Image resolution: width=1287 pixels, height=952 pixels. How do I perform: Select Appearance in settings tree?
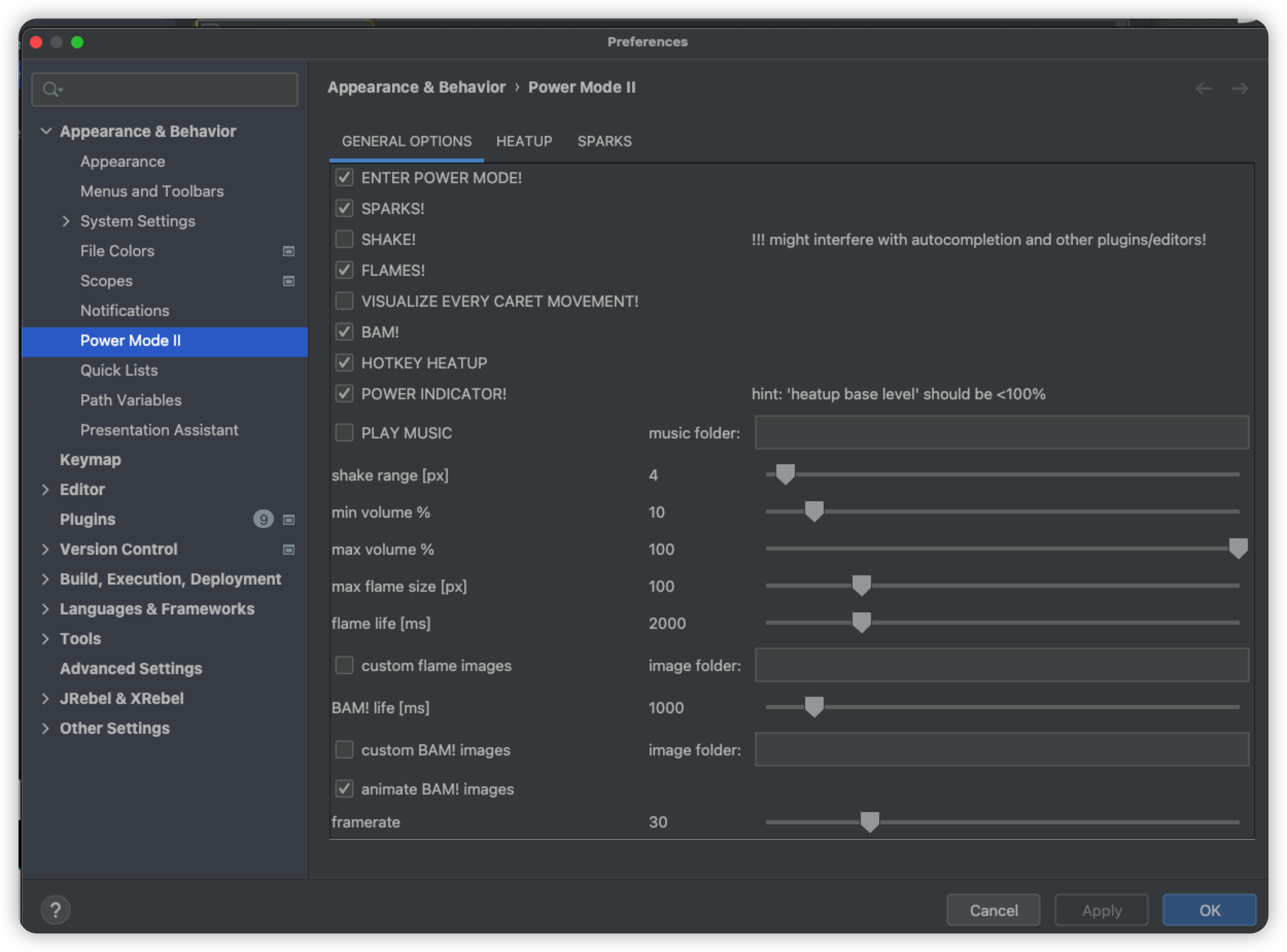tap(123, 162)
